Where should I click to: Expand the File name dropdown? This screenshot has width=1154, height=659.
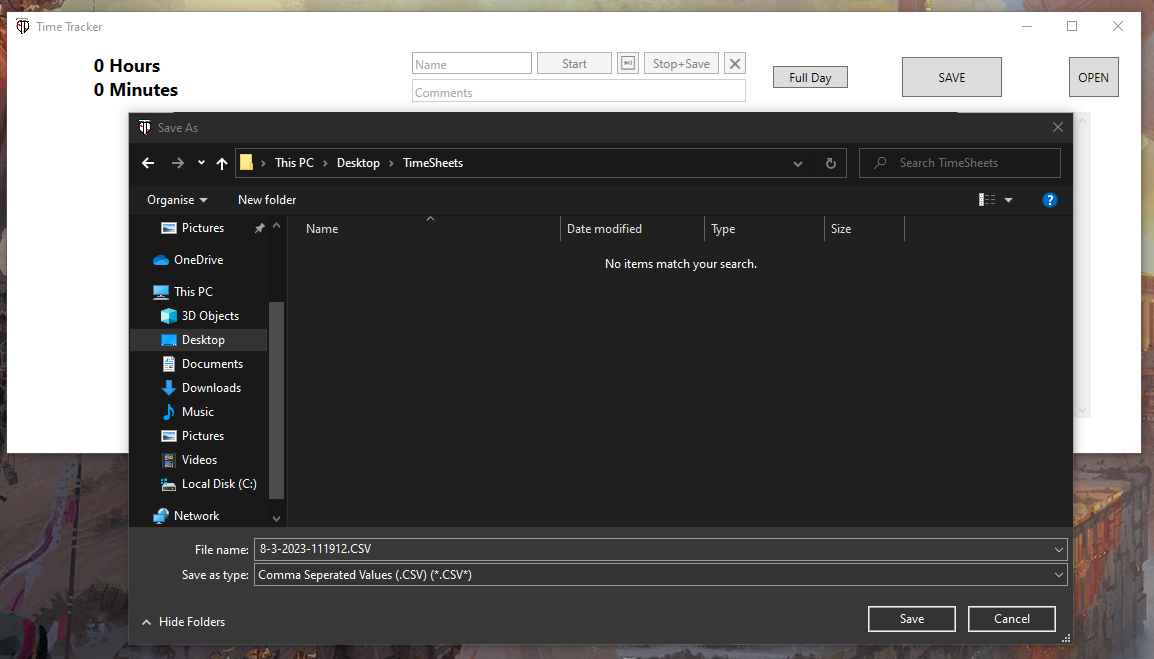point(1058,549)
